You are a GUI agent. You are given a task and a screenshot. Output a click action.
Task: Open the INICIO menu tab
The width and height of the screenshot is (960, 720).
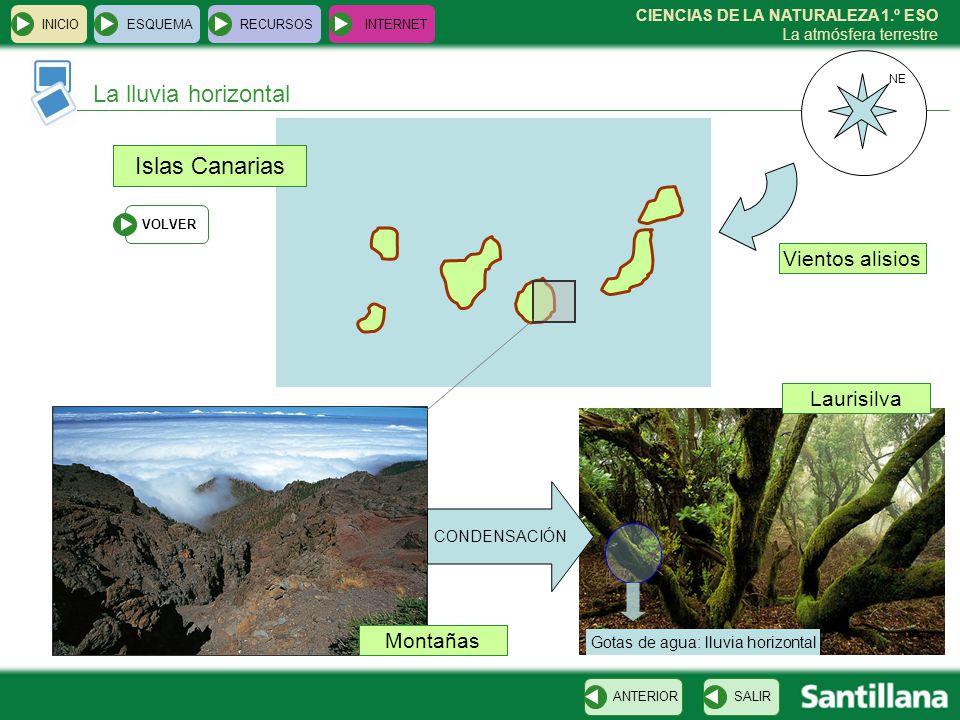(49, 24)
